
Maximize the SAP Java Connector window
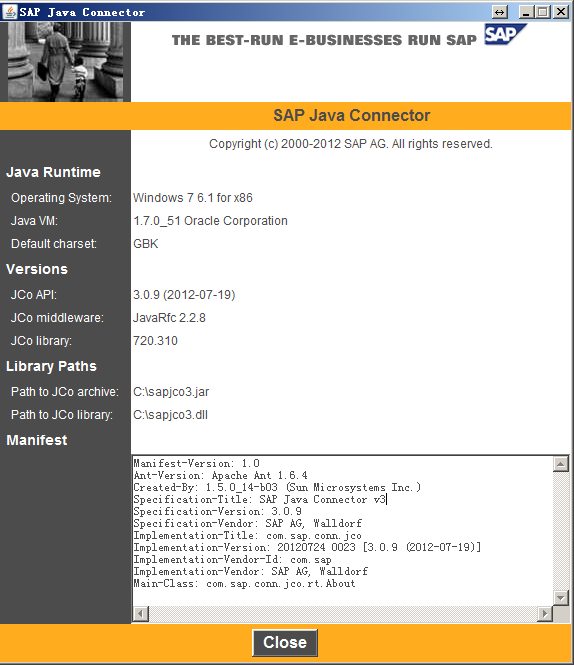point(543,12)
